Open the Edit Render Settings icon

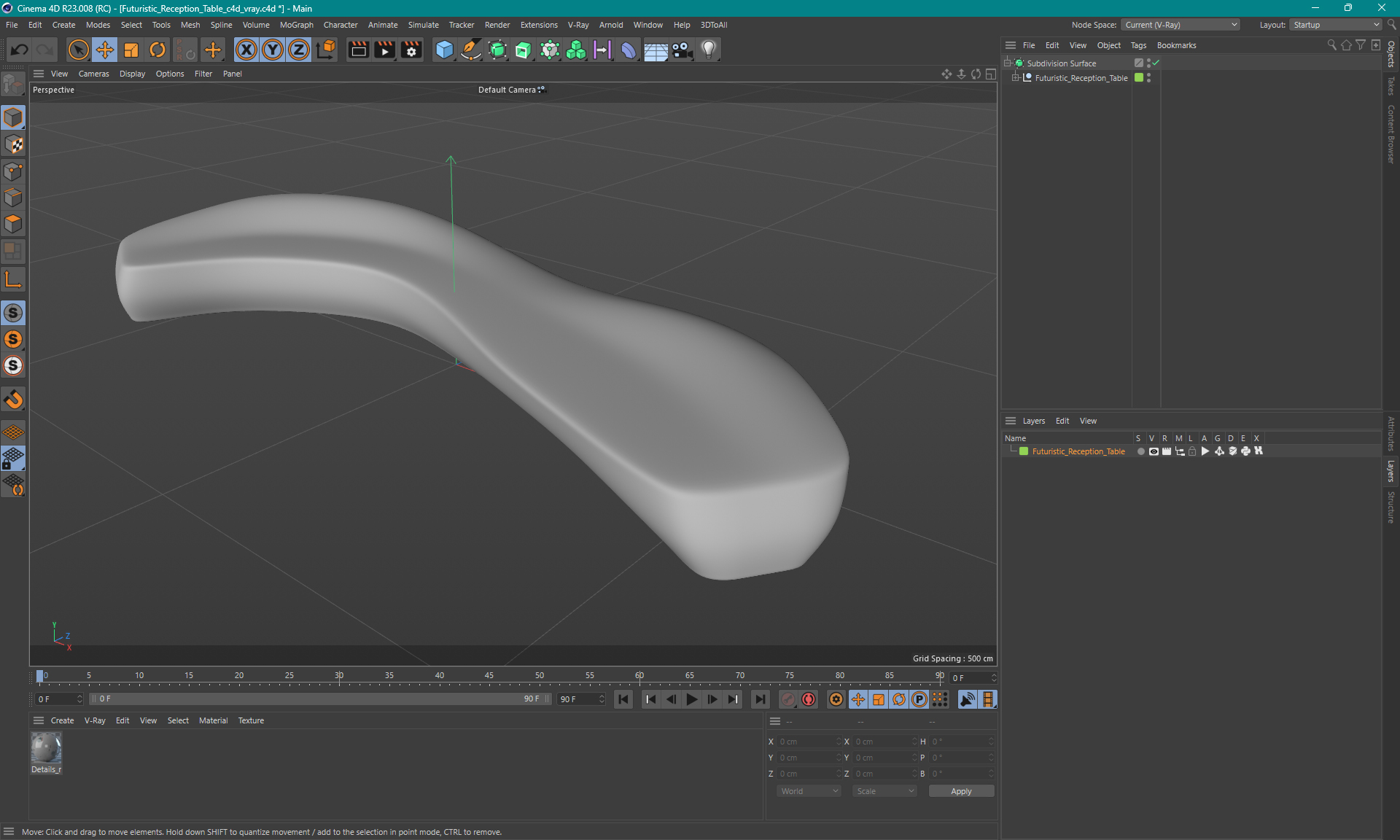[411, 50]
